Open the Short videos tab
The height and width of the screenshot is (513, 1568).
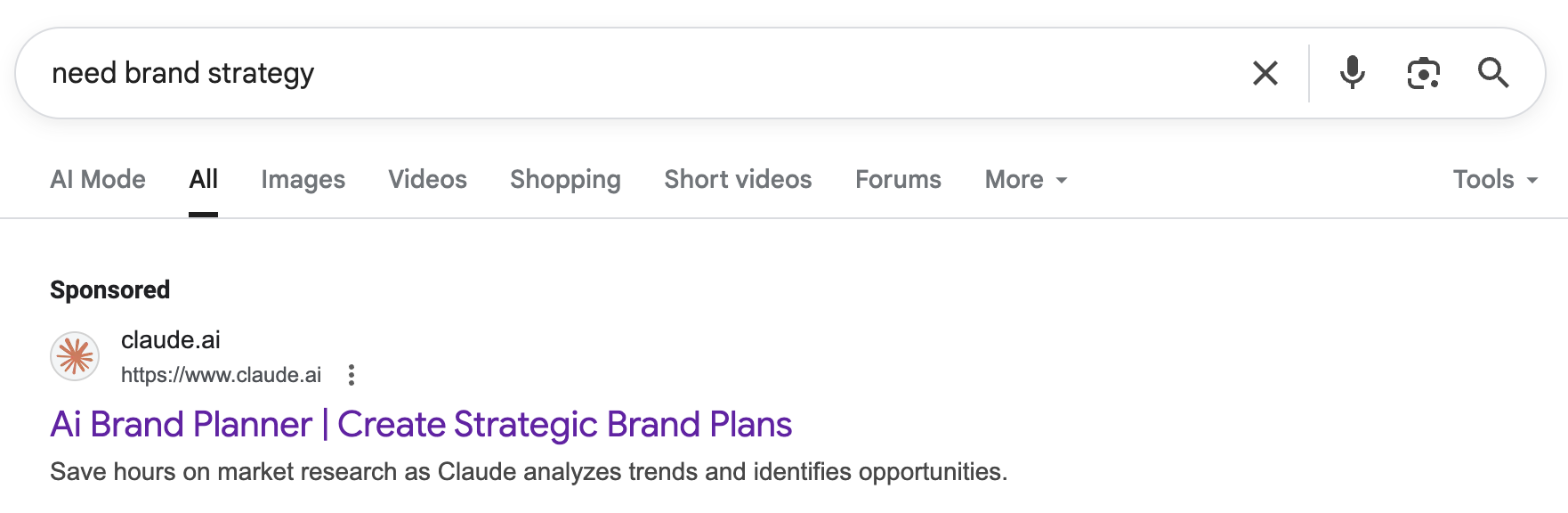pyautogui.click(x=738, y=180)
